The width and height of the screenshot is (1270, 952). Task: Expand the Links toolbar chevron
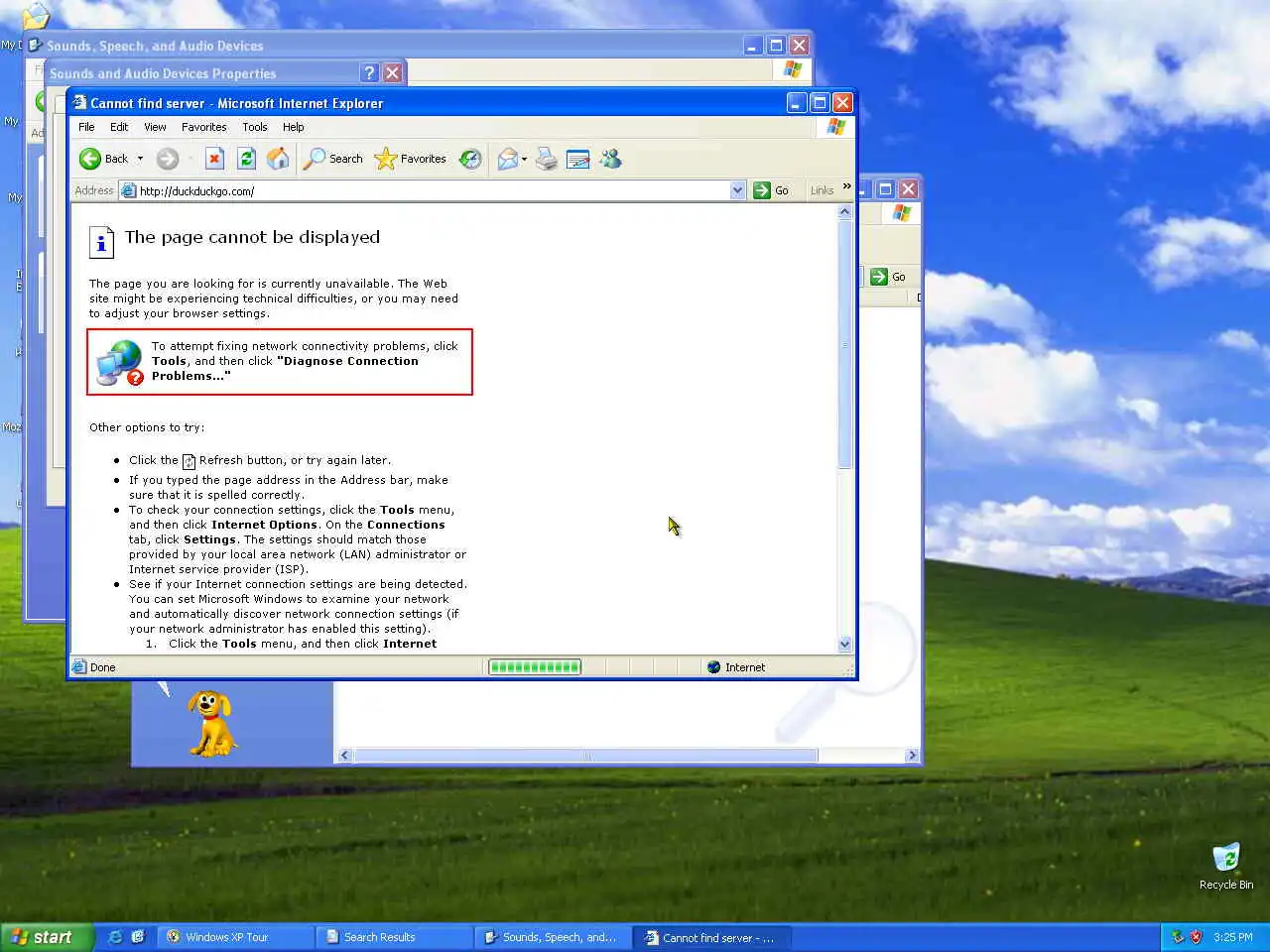(x=846, y=186)
